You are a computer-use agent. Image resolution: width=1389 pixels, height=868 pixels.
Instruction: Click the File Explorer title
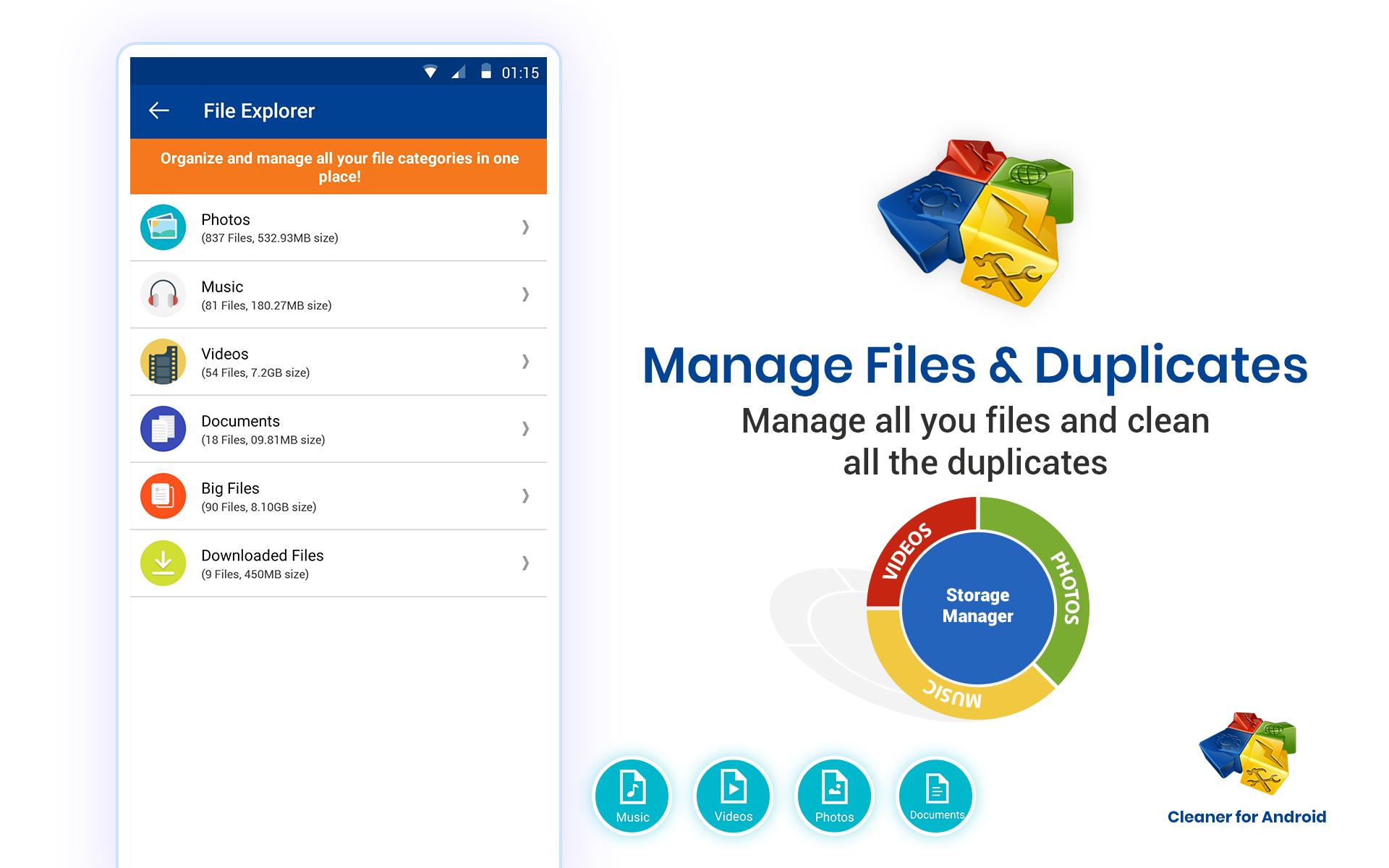point(259,111)
